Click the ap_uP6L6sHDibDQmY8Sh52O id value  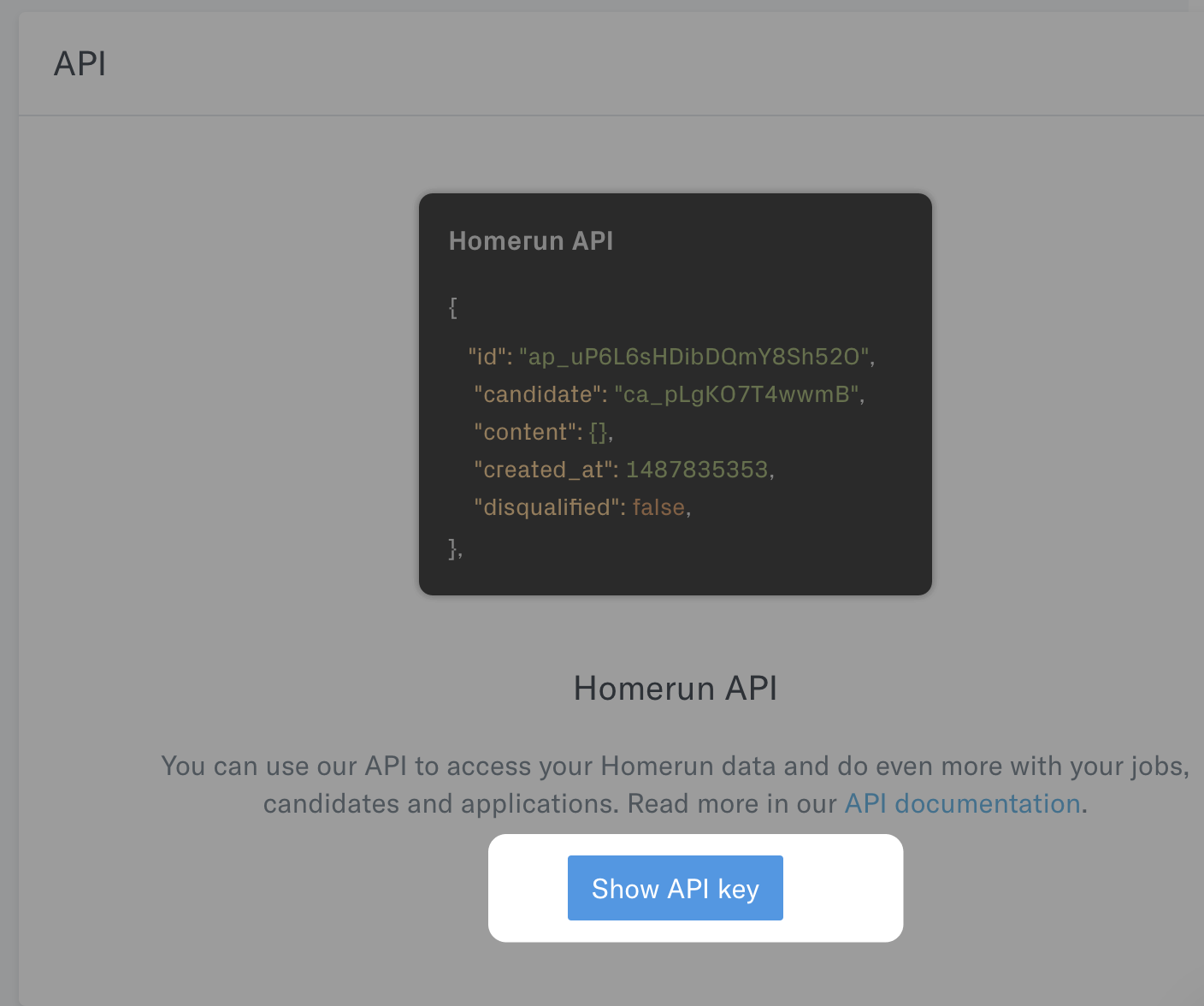(694, 357)
